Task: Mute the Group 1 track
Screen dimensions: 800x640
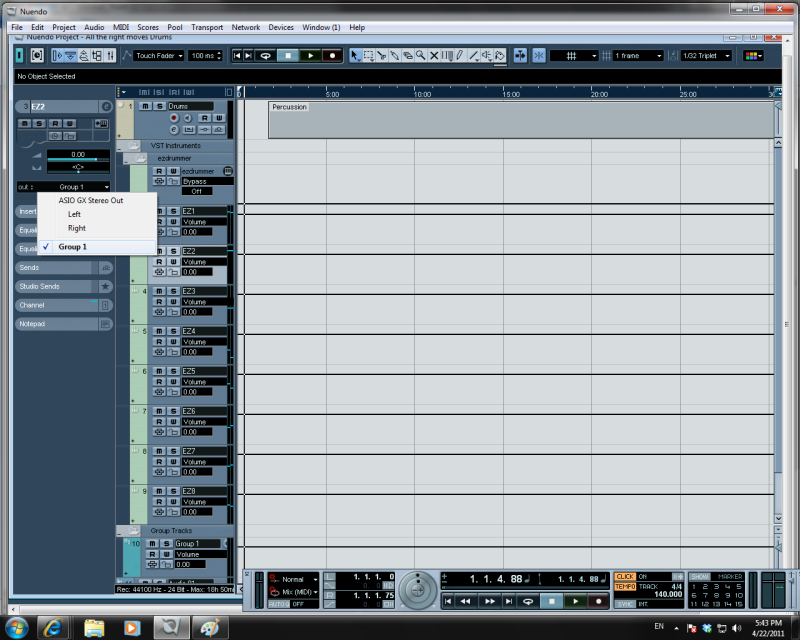Action: [x=152, y=544]
